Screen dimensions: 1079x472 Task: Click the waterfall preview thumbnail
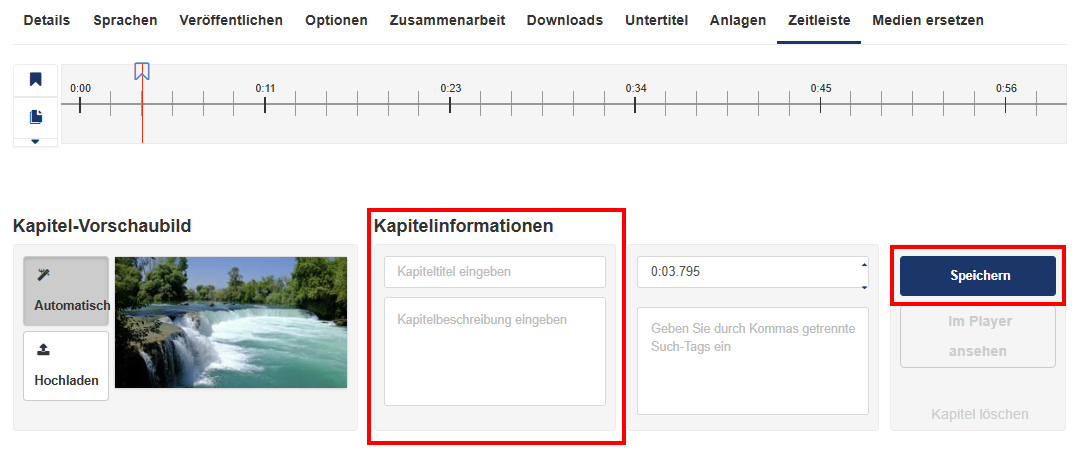click(231, 322)
